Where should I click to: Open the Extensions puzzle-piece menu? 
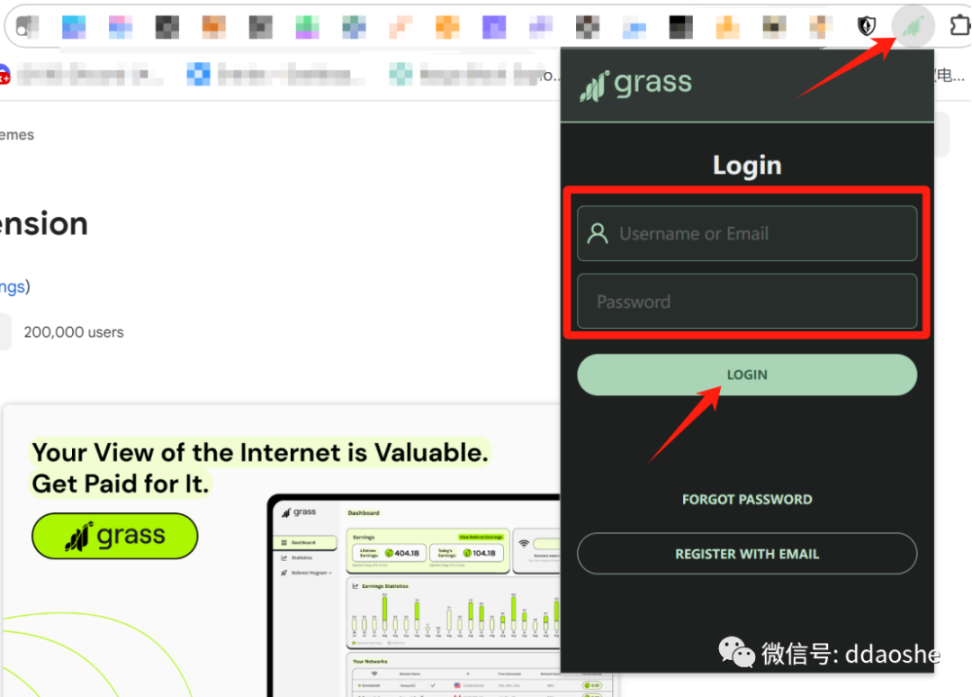tap(958, 27)
